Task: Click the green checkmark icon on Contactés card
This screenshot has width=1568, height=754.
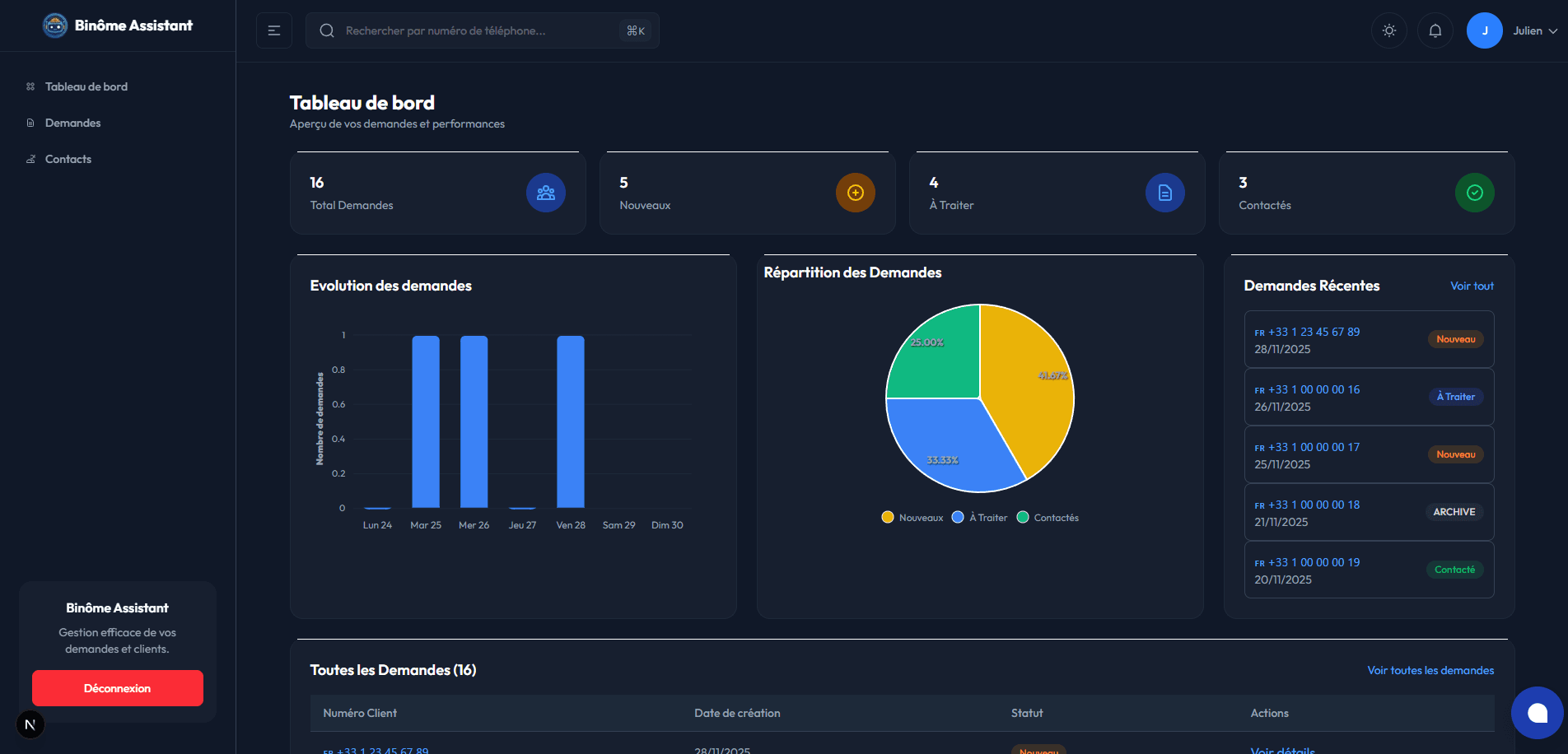Action: tap(1475, 192)
